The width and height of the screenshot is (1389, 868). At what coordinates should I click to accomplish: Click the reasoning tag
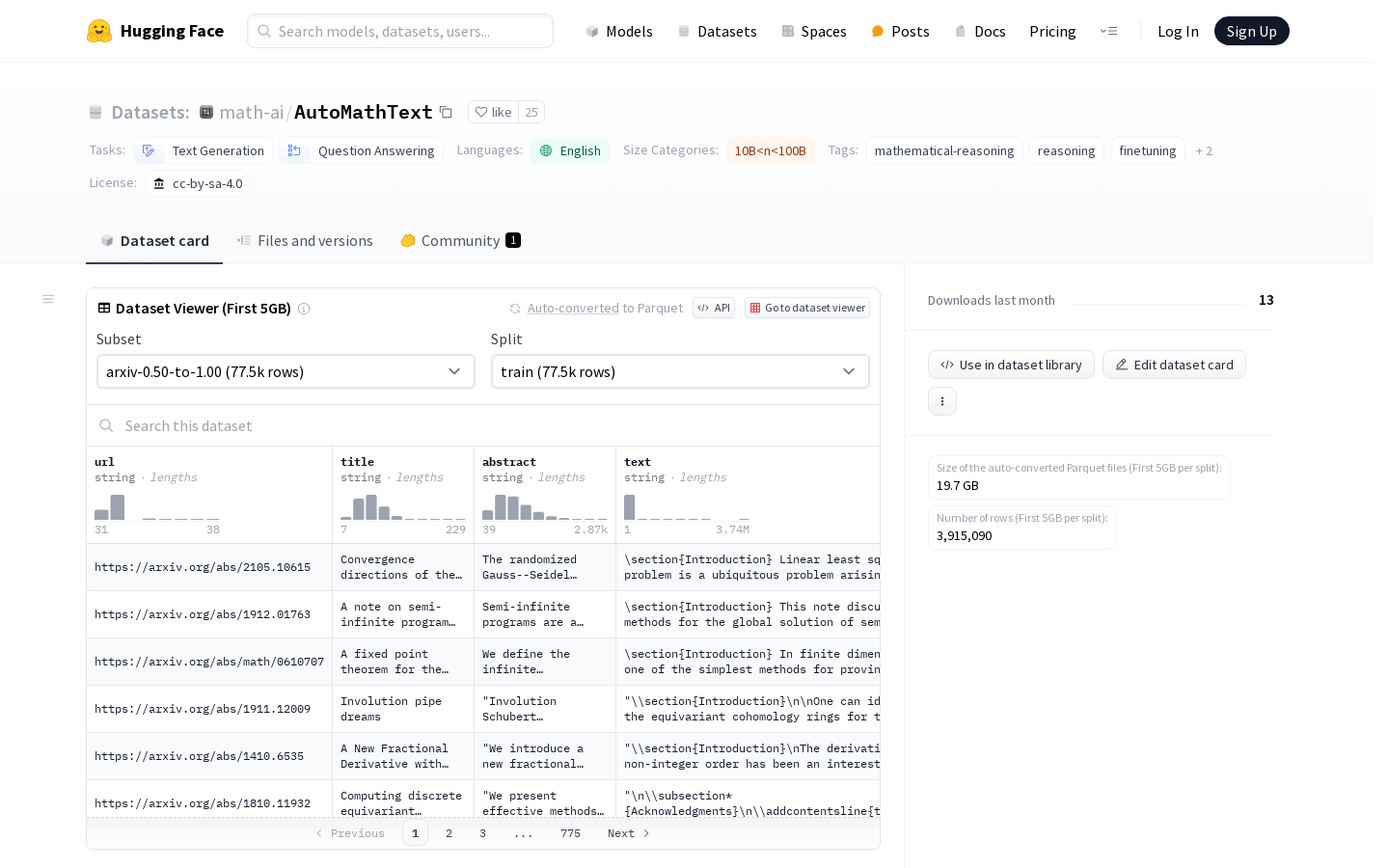pyautogui.click(x=1066, y=150)
